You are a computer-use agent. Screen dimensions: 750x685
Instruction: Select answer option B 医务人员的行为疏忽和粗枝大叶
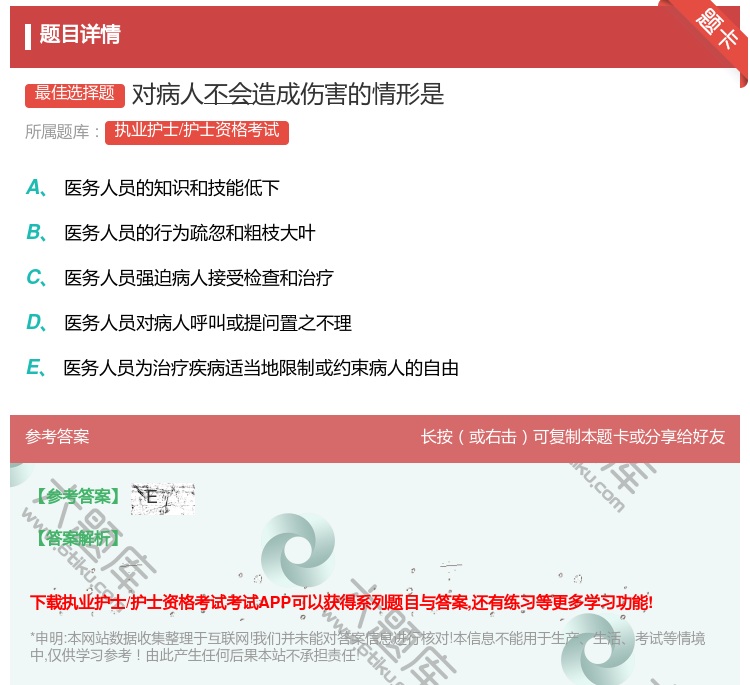pyautogui.click(x=171, y=232)
